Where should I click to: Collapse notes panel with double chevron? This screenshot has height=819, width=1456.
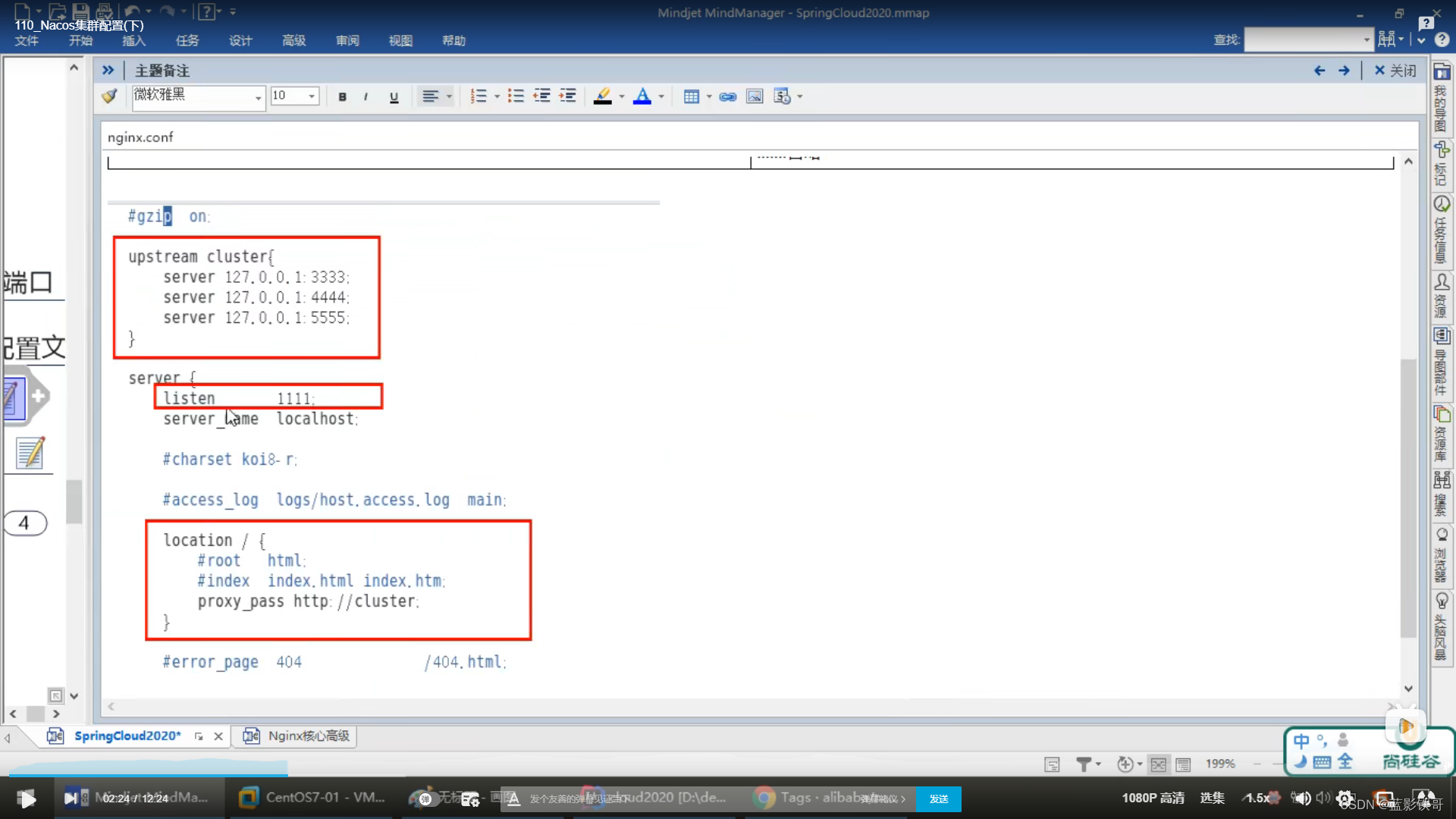[x=108, y=71]
